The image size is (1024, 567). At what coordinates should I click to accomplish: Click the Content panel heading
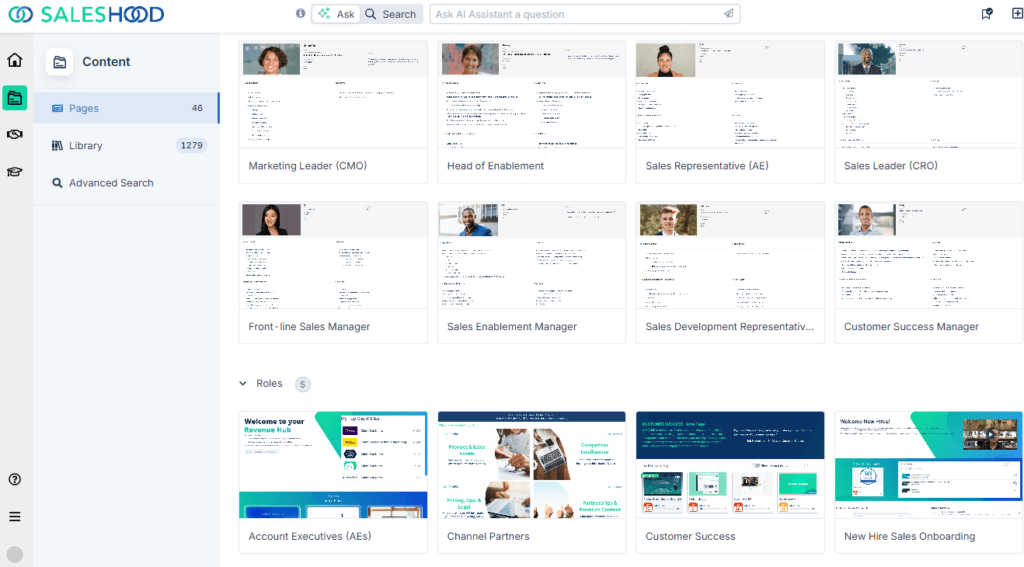pyautogui.click(x=106, y=62)
